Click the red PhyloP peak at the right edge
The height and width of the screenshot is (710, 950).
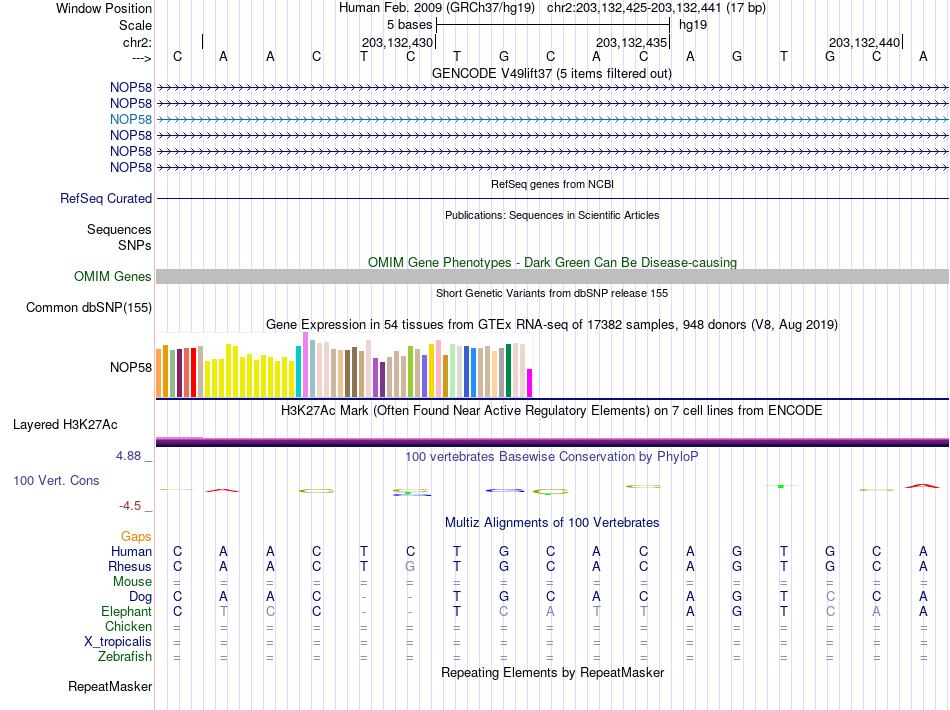pyautogui.click(x=922, y=486)
